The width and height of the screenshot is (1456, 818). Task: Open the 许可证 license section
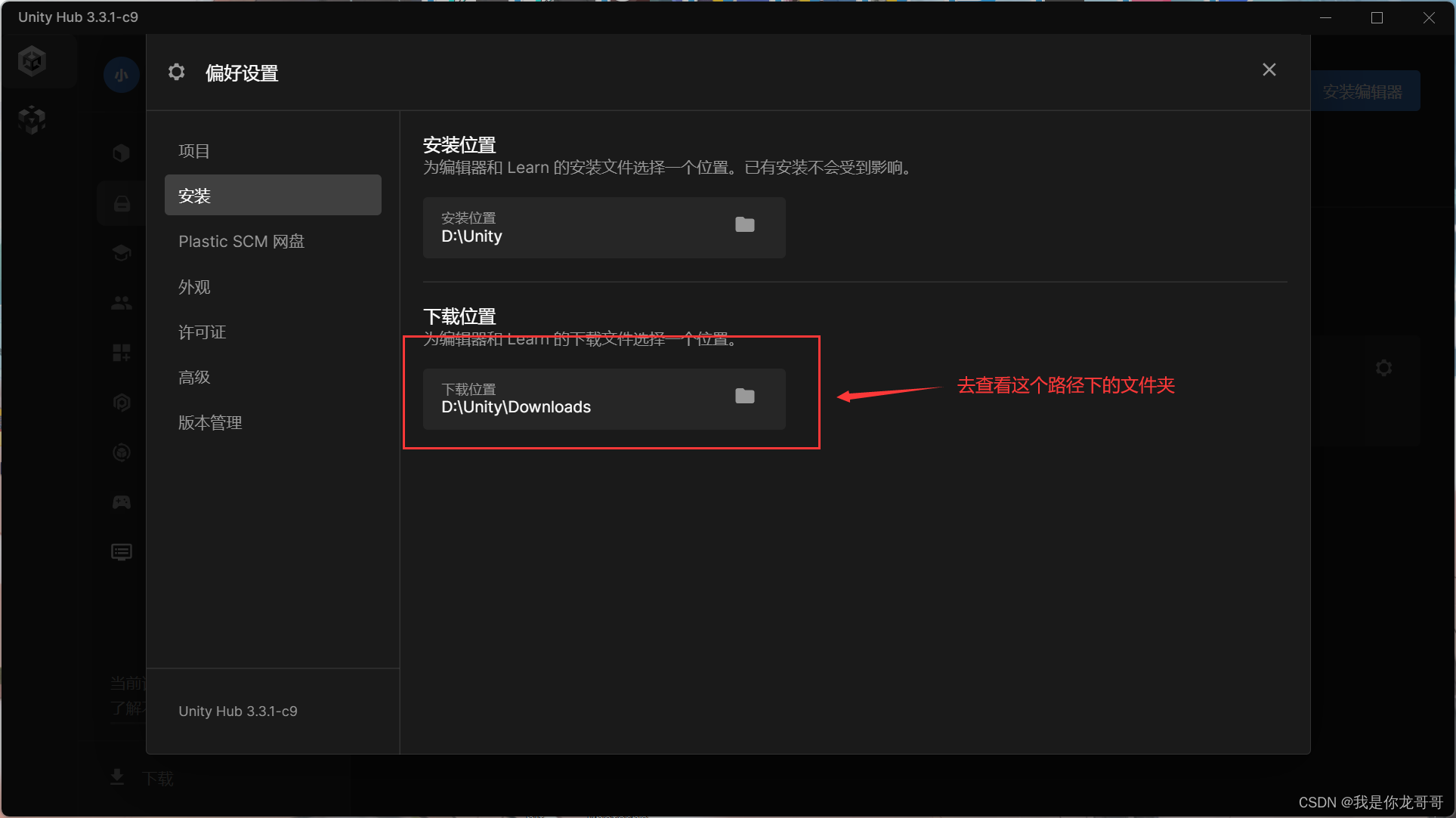202,332
